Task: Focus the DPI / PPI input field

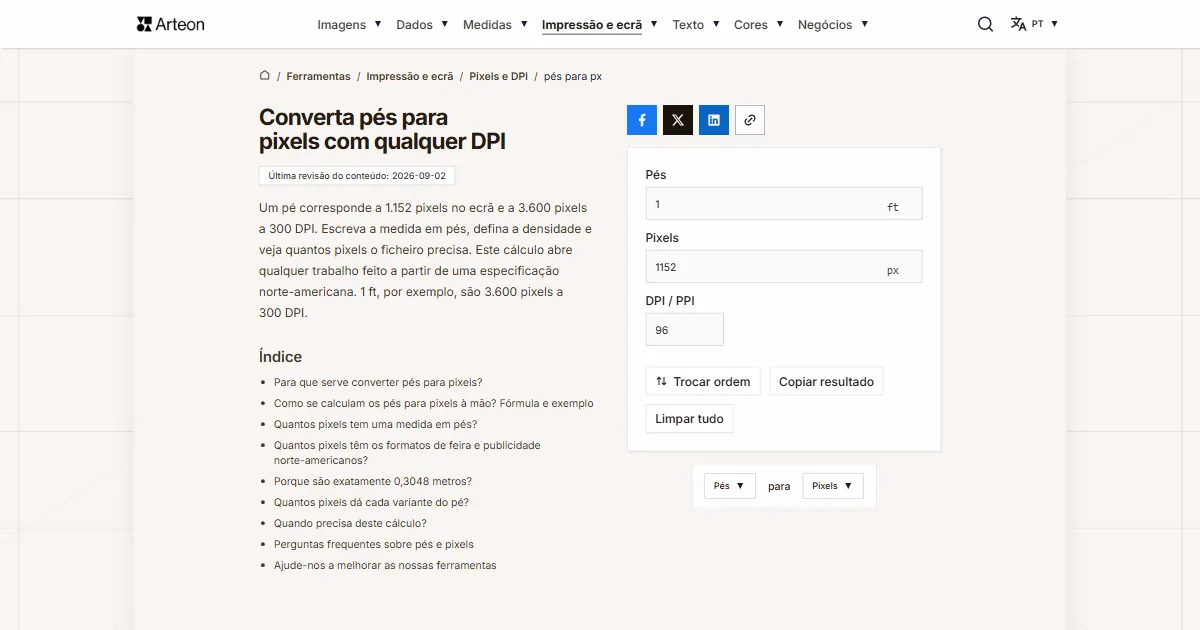Action: [685, 330]
